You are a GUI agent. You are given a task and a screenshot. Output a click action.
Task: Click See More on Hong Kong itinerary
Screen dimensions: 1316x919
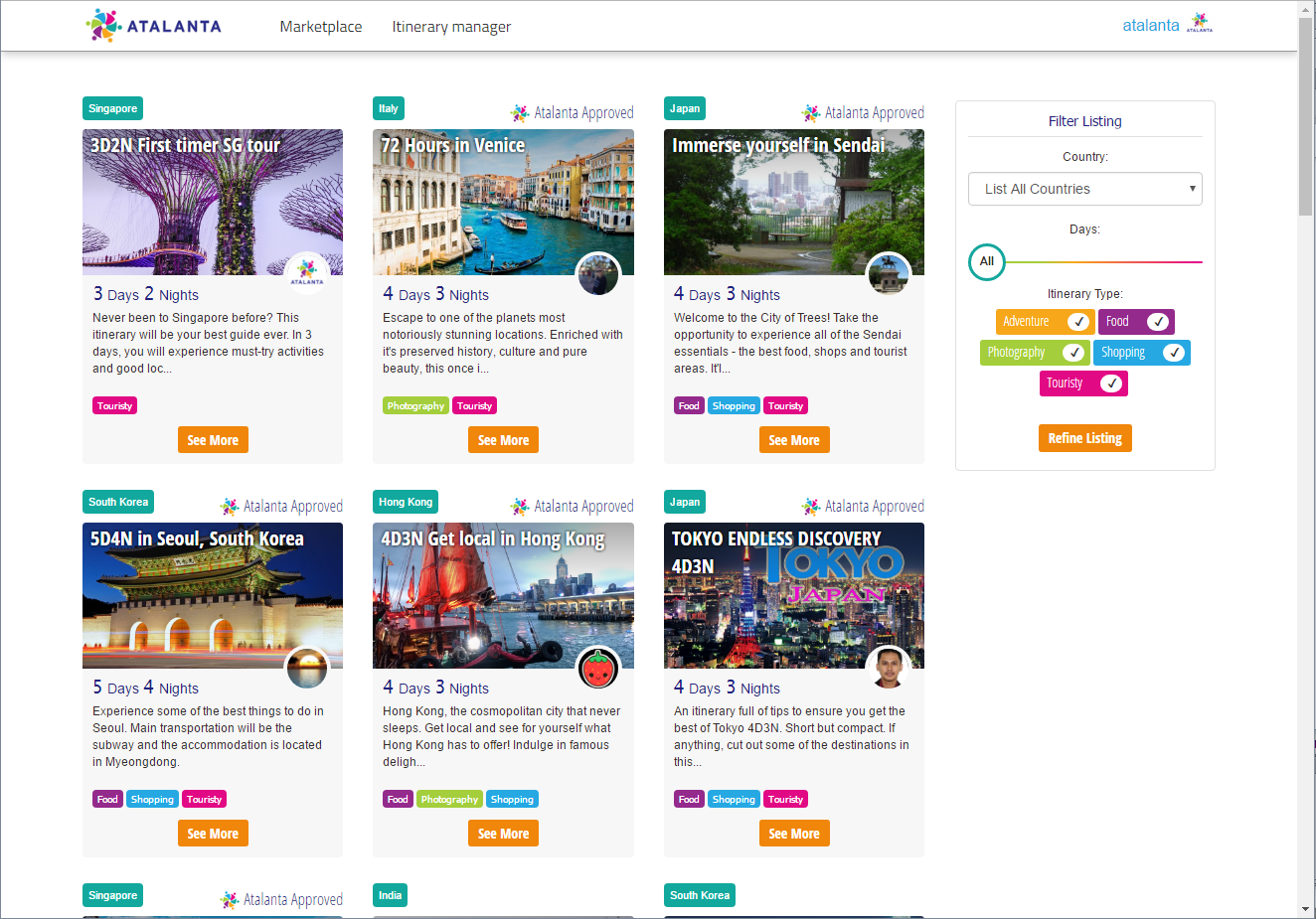click(x=503, y=834)
